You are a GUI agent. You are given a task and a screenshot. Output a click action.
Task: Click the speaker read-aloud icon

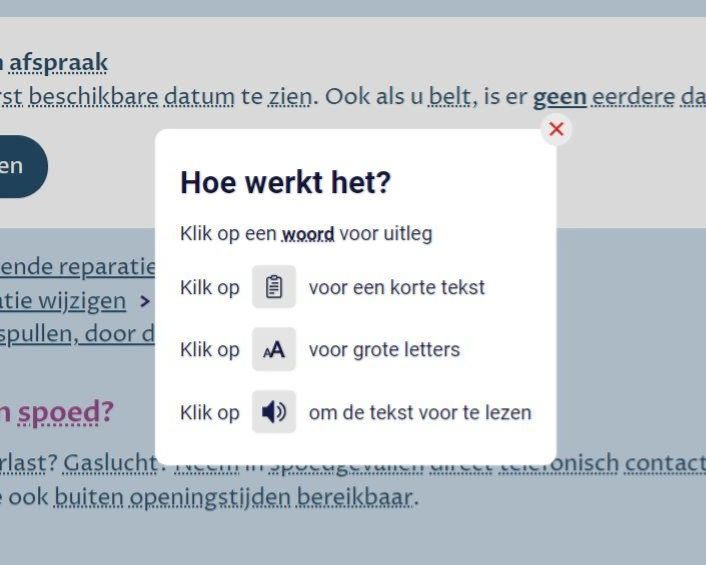pos(274,412)
